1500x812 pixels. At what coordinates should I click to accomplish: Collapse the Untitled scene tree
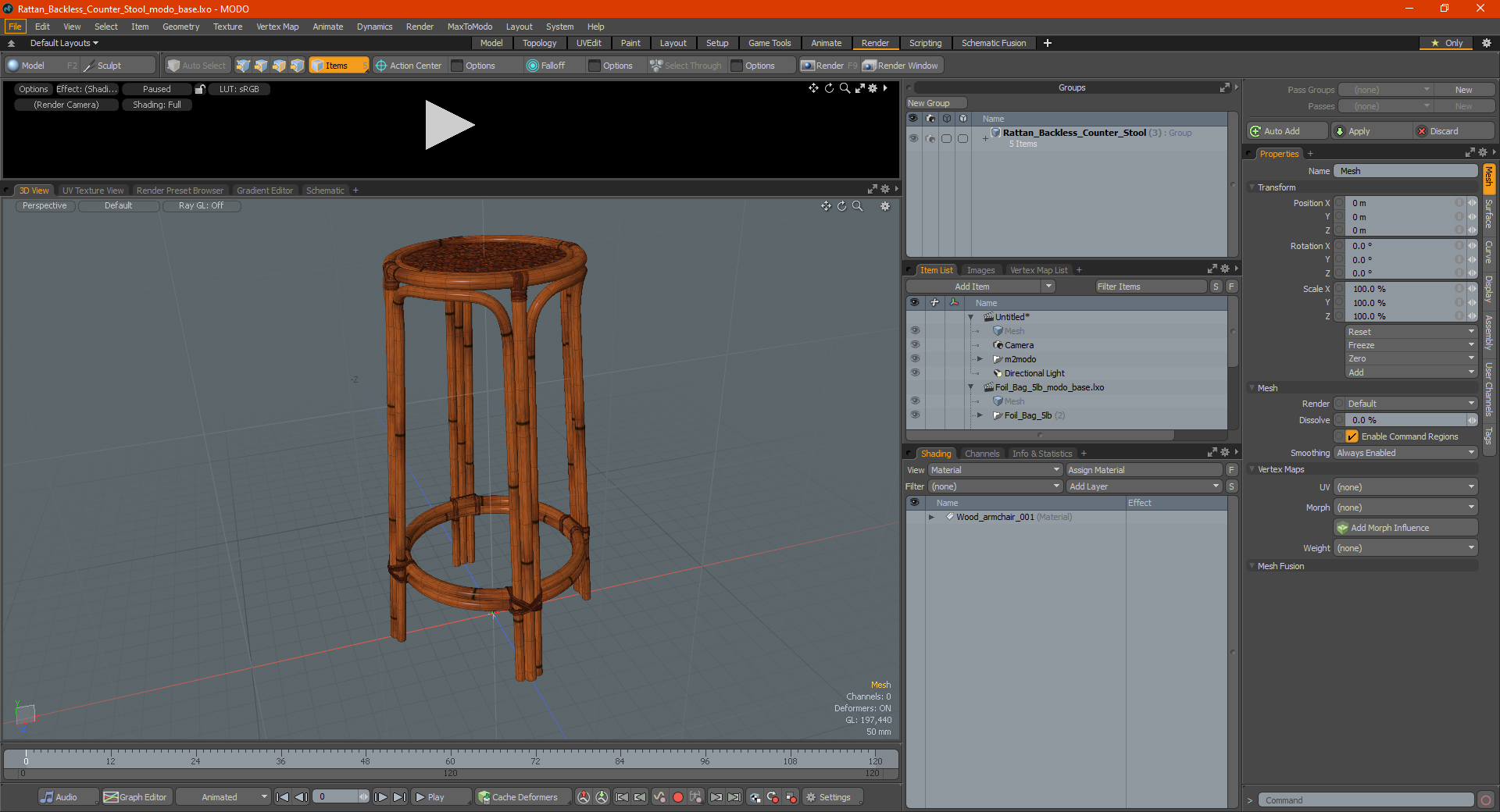971,317
